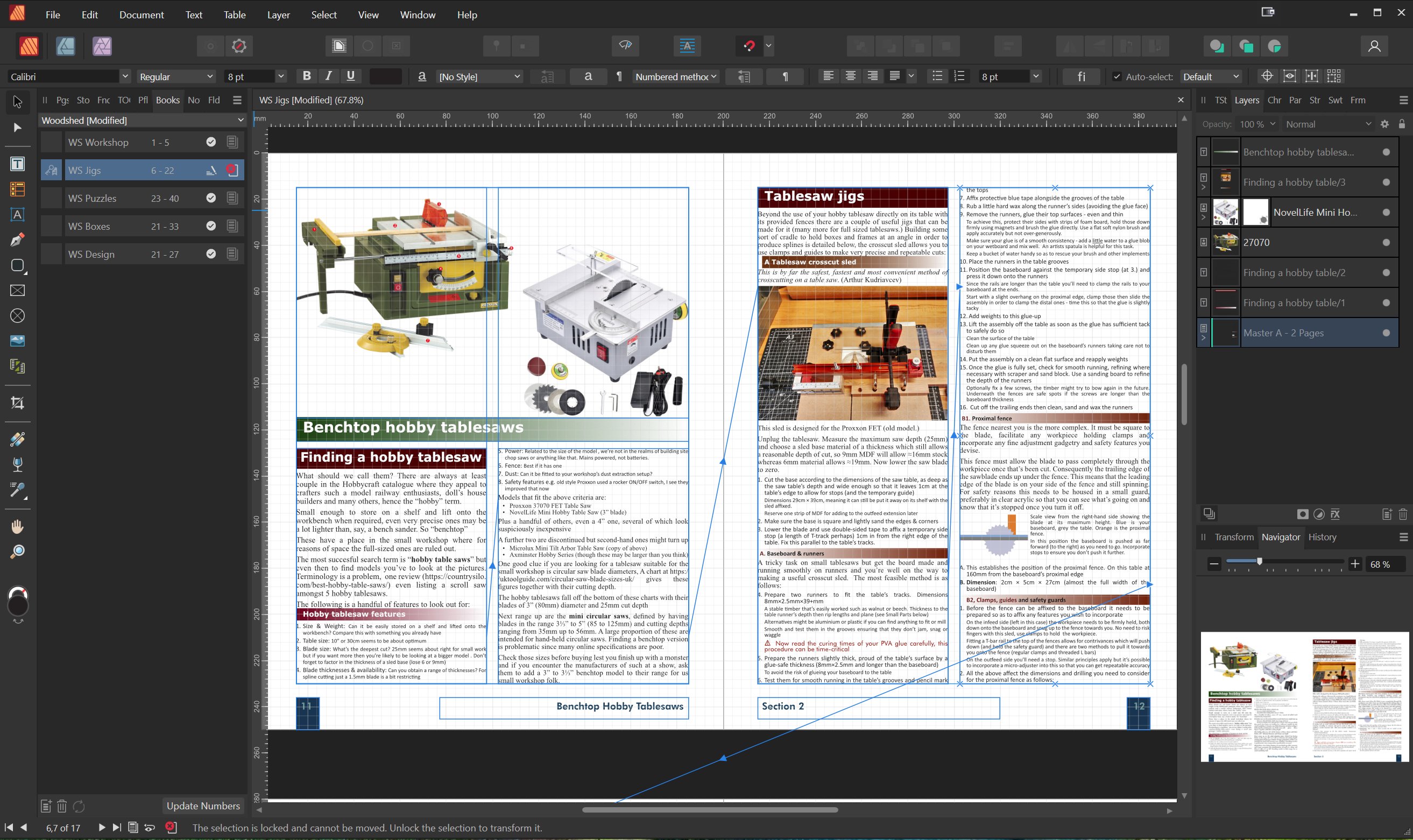
Task: Toggle visibility of Finding a hobby table/3 layer
Action: point(1386,182)
